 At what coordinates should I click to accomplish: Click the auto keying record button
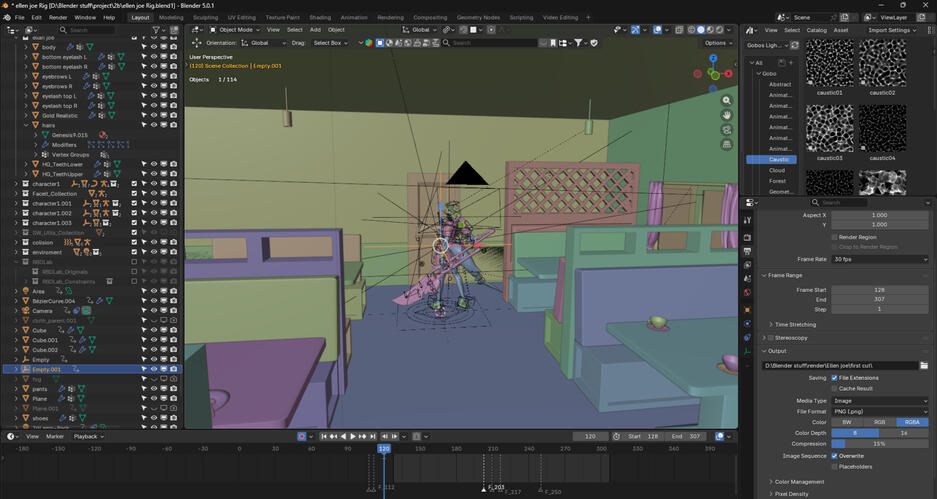(301, 436)
